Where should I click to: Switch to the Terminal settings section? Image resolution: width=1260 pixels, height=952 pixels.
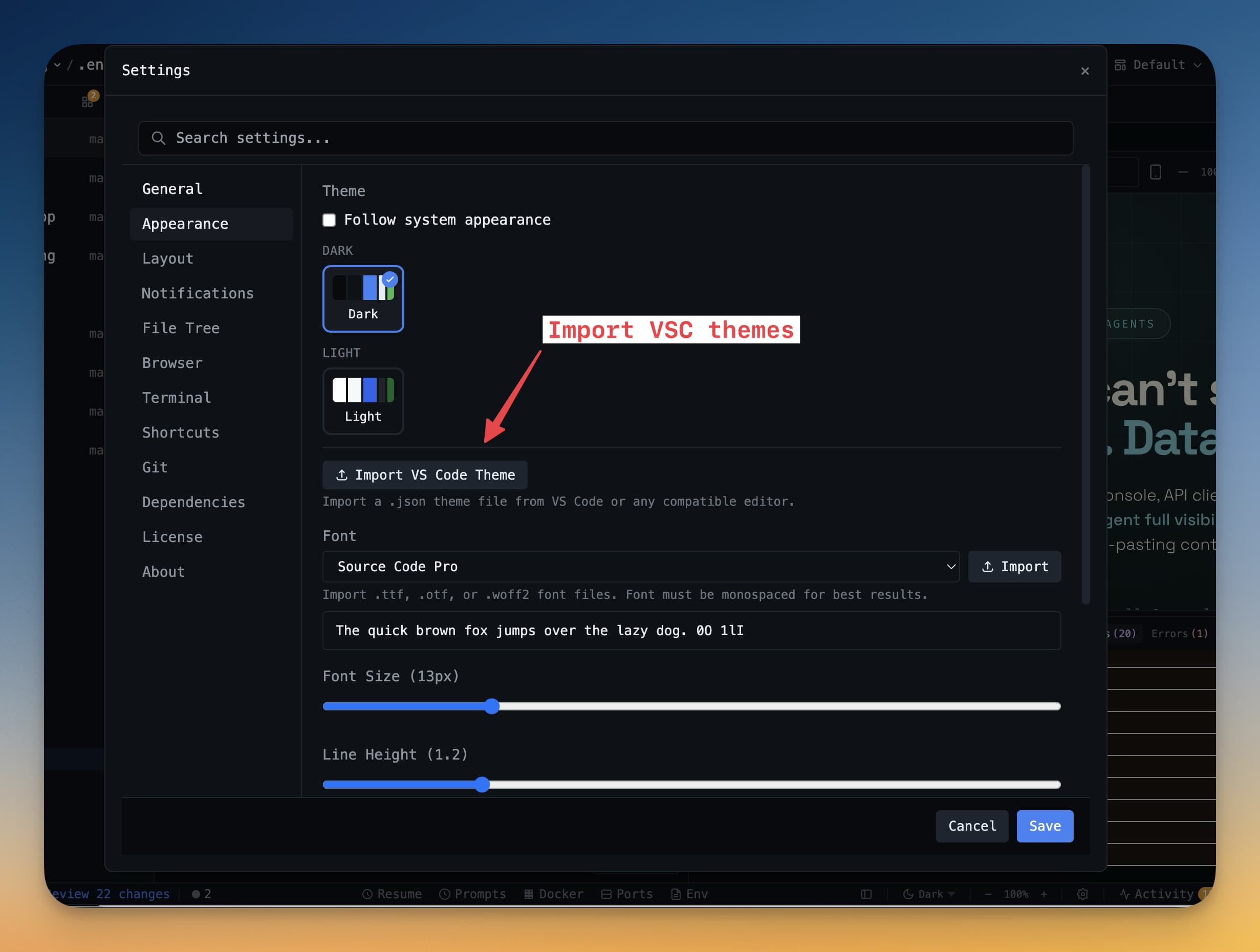click(177, 397)
